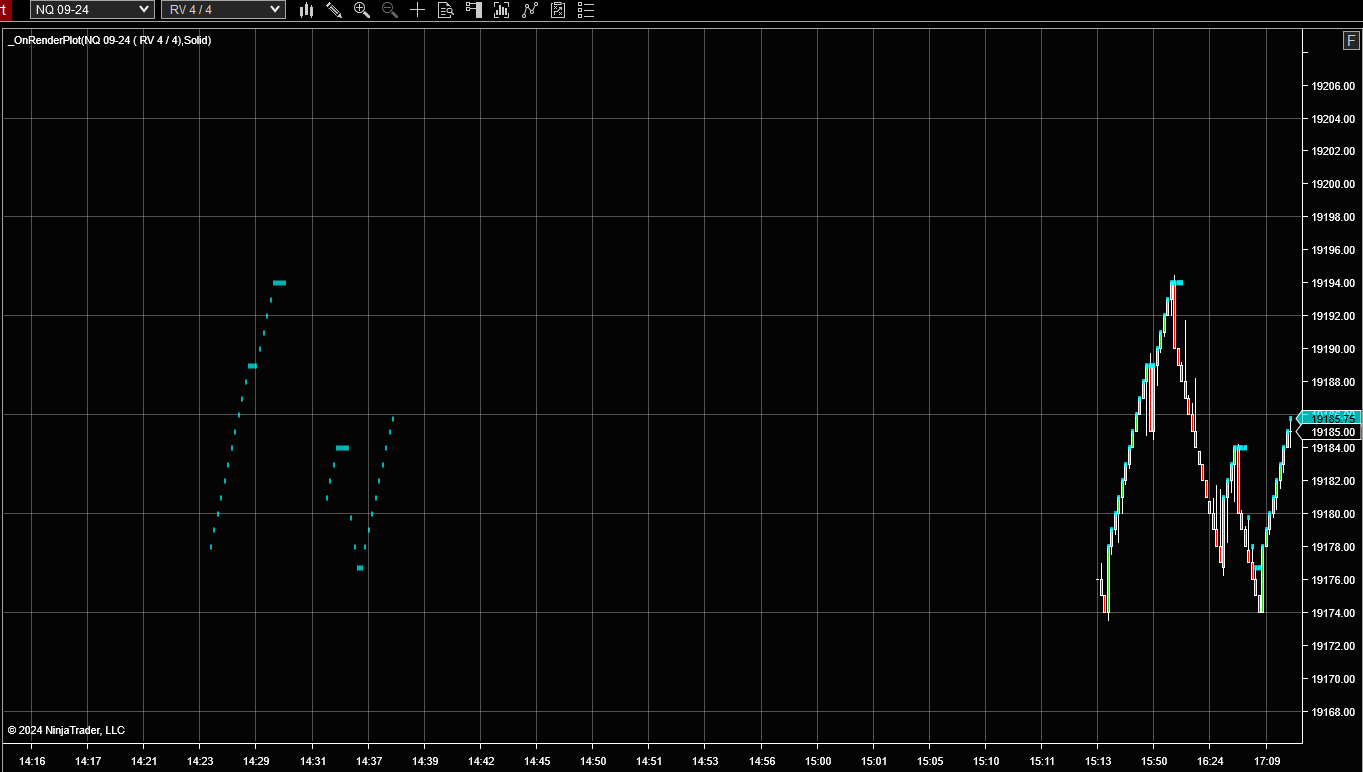Click the 19190.00 price axis label
This screenshot has height=772, width=1363.
pyautogui.click(x=1333, y=349)
